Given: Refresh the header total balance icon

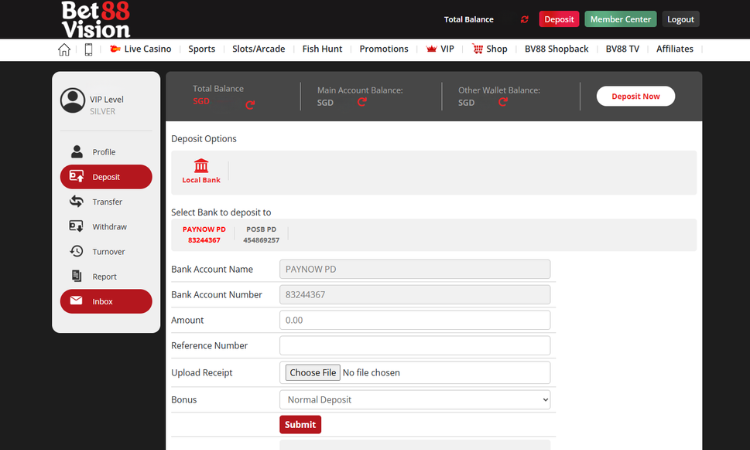Looking at the screenshot, I should (x=525, y=20).
